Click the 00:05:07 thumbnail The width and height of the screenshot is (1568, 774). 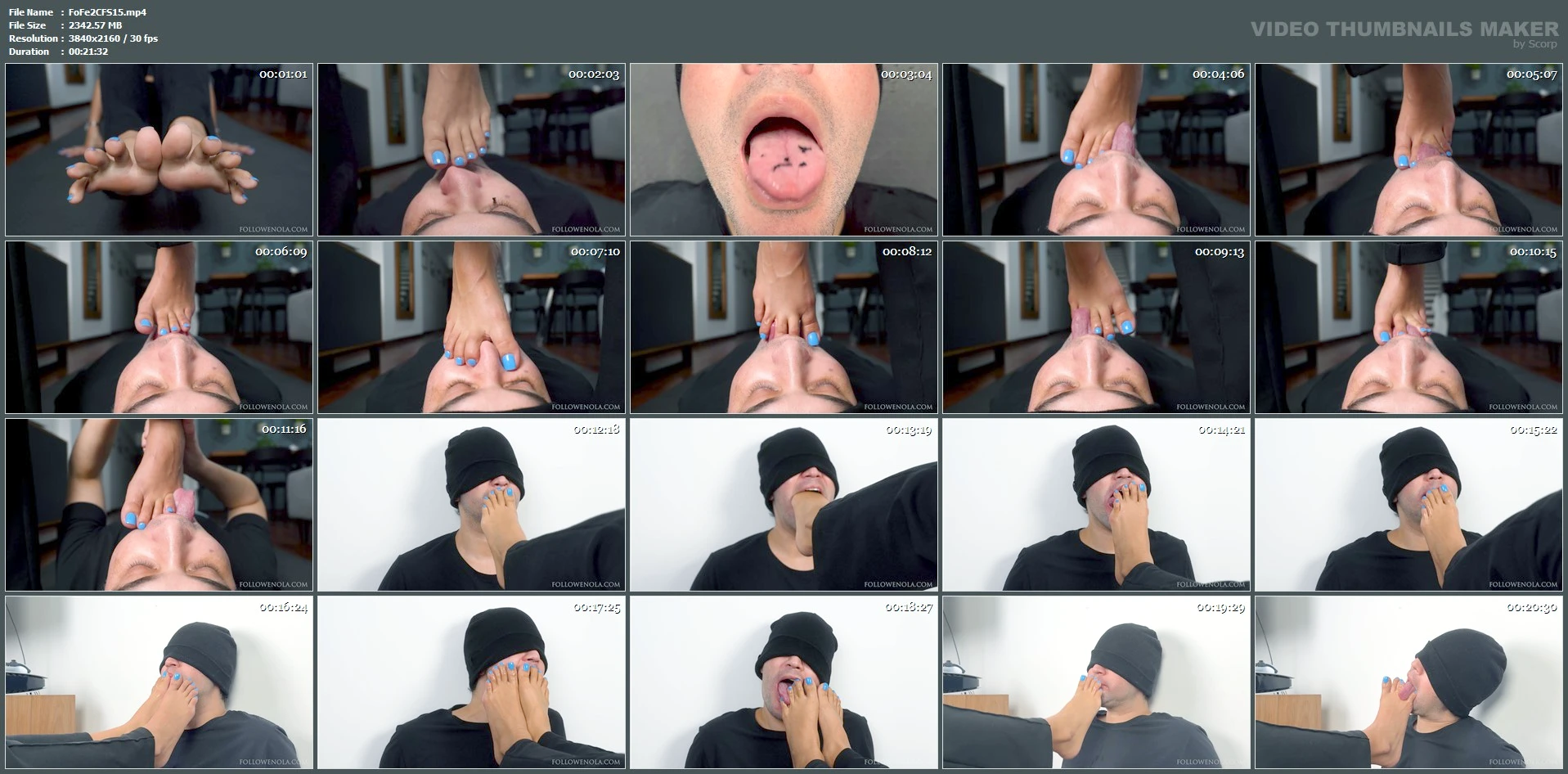[1409, 150]
